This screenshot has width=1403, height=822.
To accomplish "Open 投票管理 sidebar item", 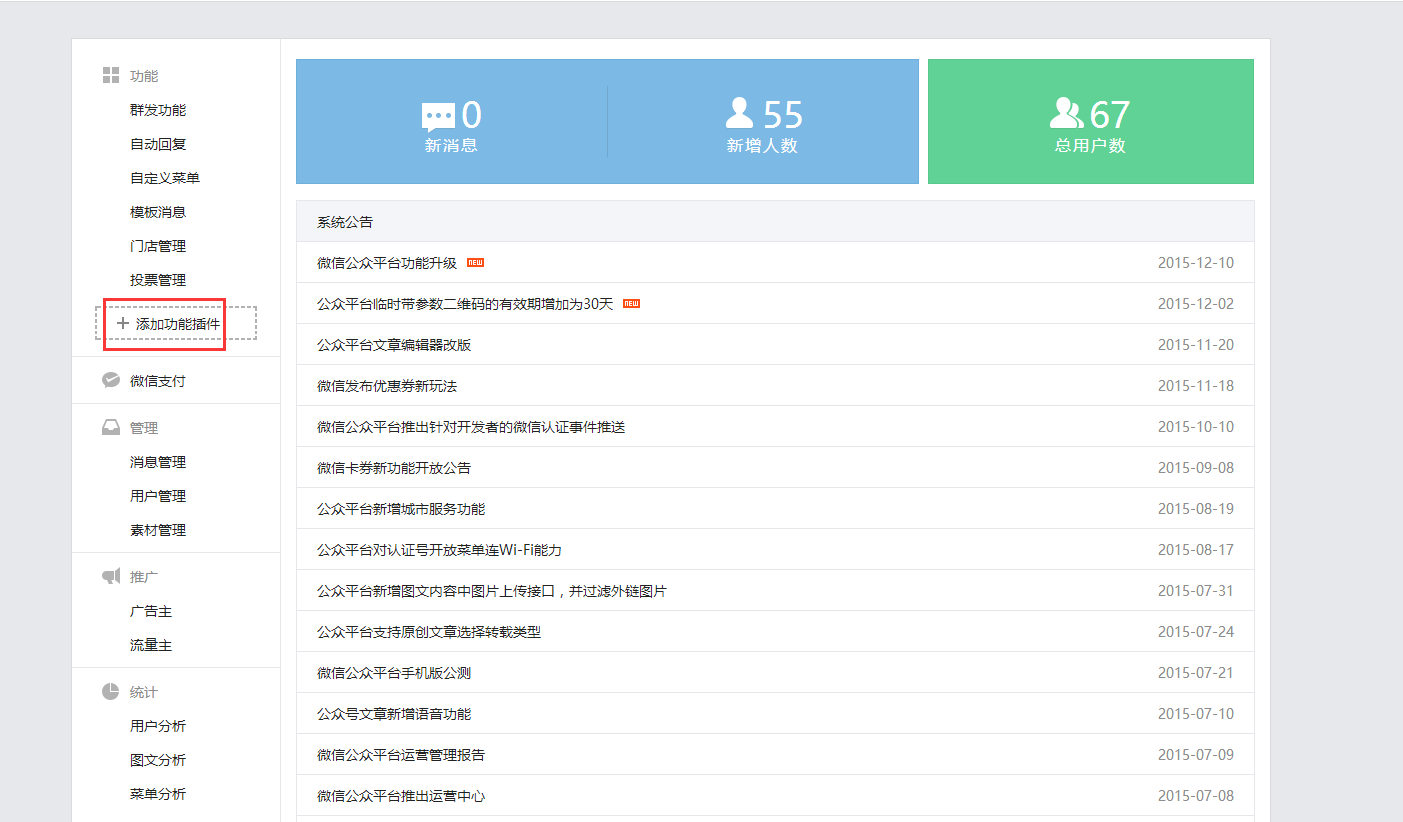I will point(158,280).
